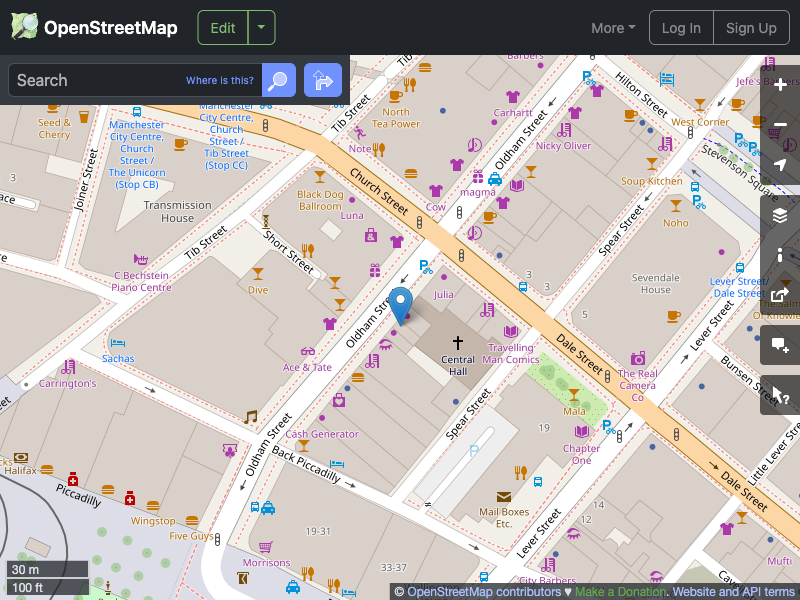Open the Edit dropdown arrow
Viewport: 800px width, 600px height.
click(261, 27)
